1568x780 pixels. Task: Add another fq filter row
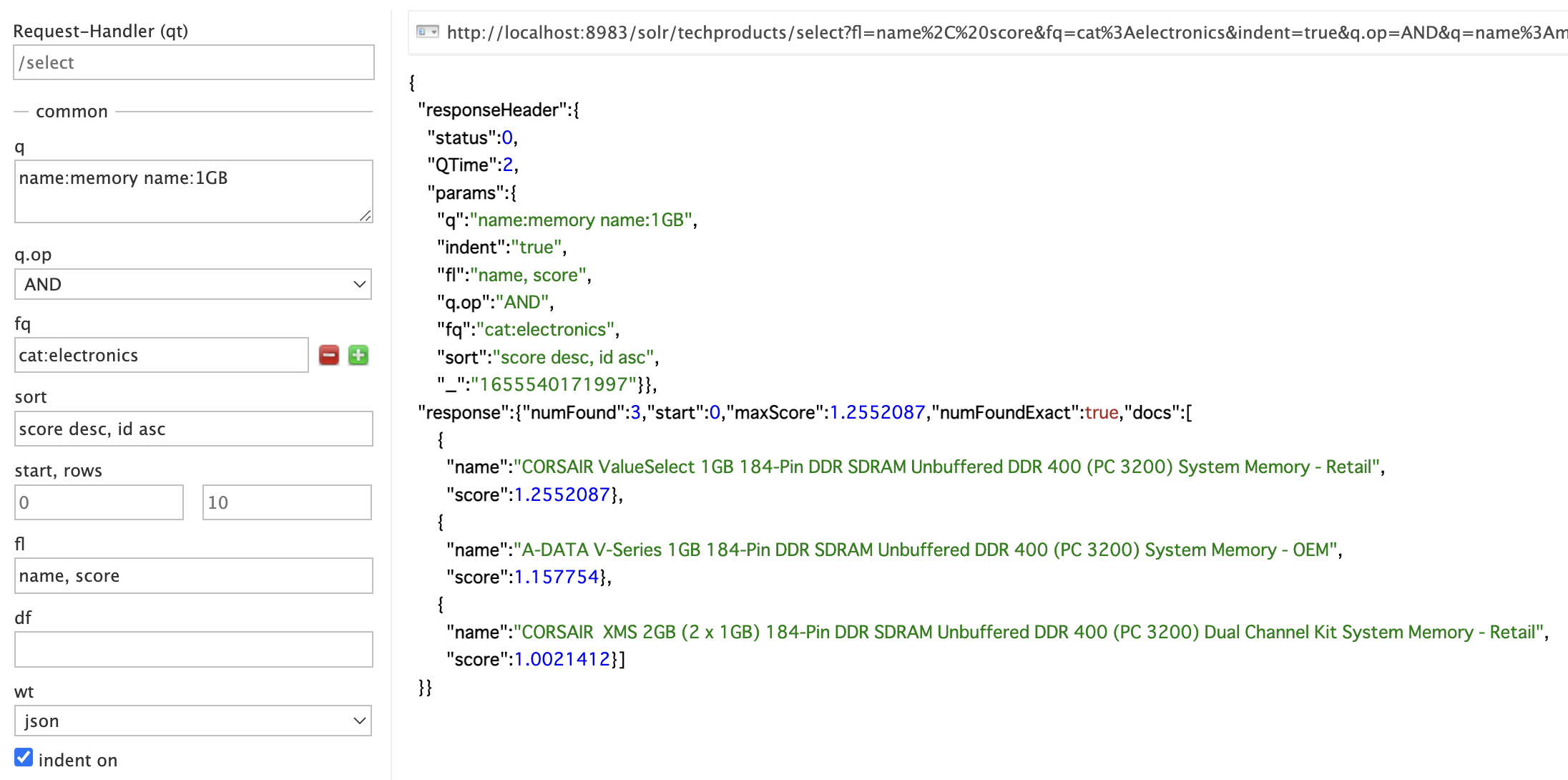point(358,355)
